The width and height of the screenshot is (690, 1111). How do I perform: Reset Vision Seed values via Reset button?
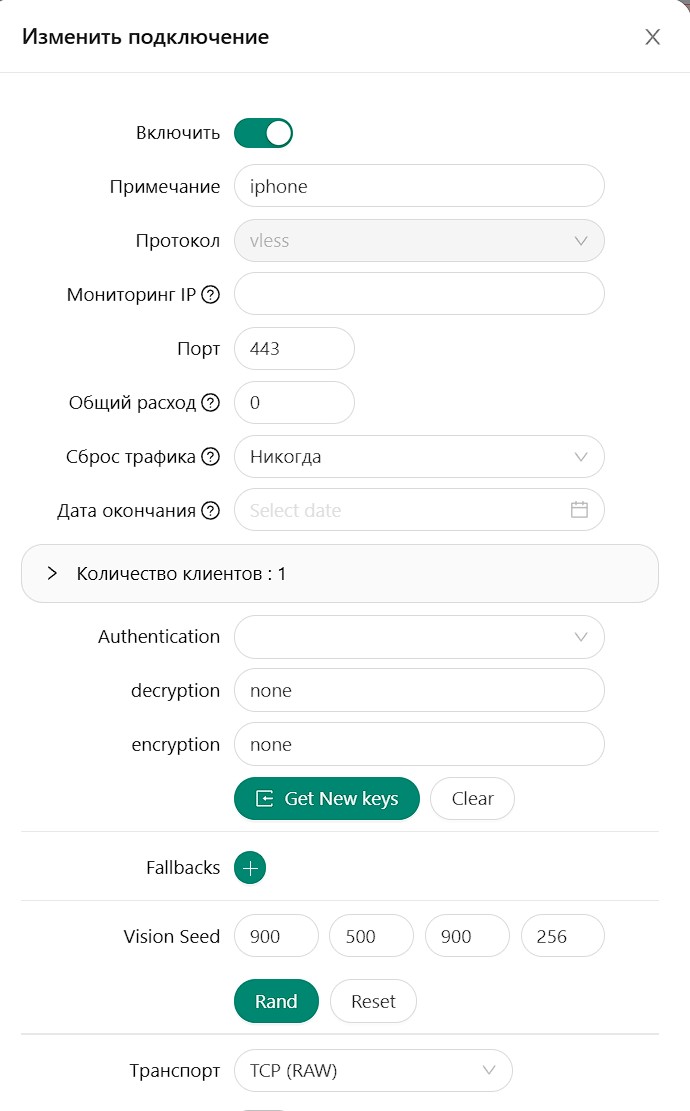pyautogui.click(x=373, y=1001)
